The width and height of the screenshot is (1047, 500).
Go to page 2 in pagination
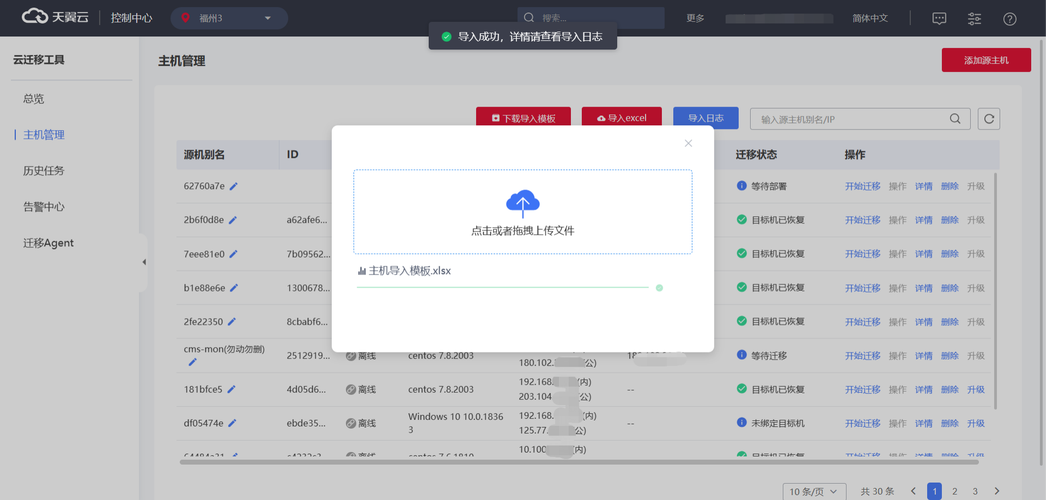tap(955, 491)
